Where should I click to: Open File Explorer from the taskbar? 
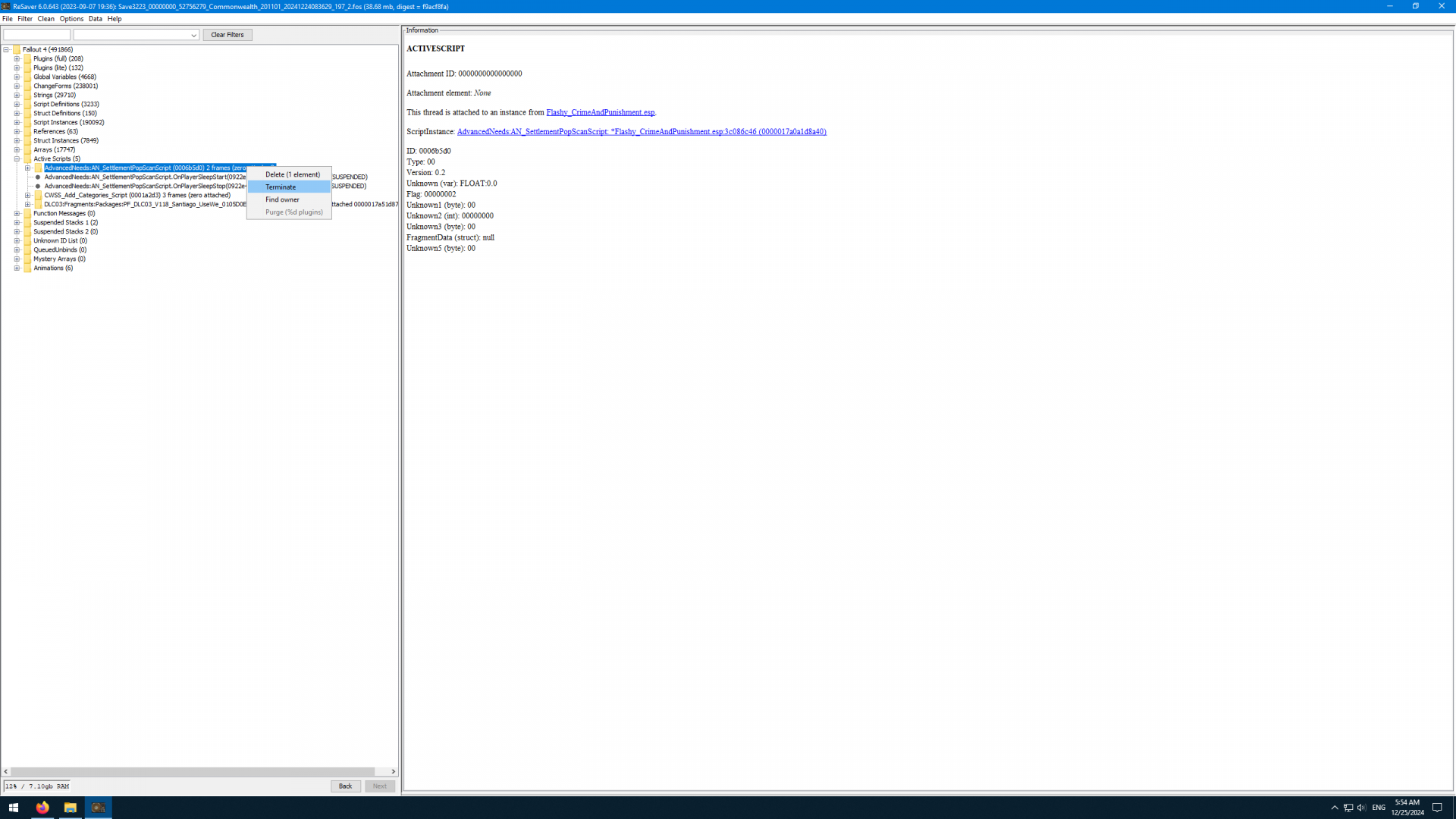pos(70,808)
